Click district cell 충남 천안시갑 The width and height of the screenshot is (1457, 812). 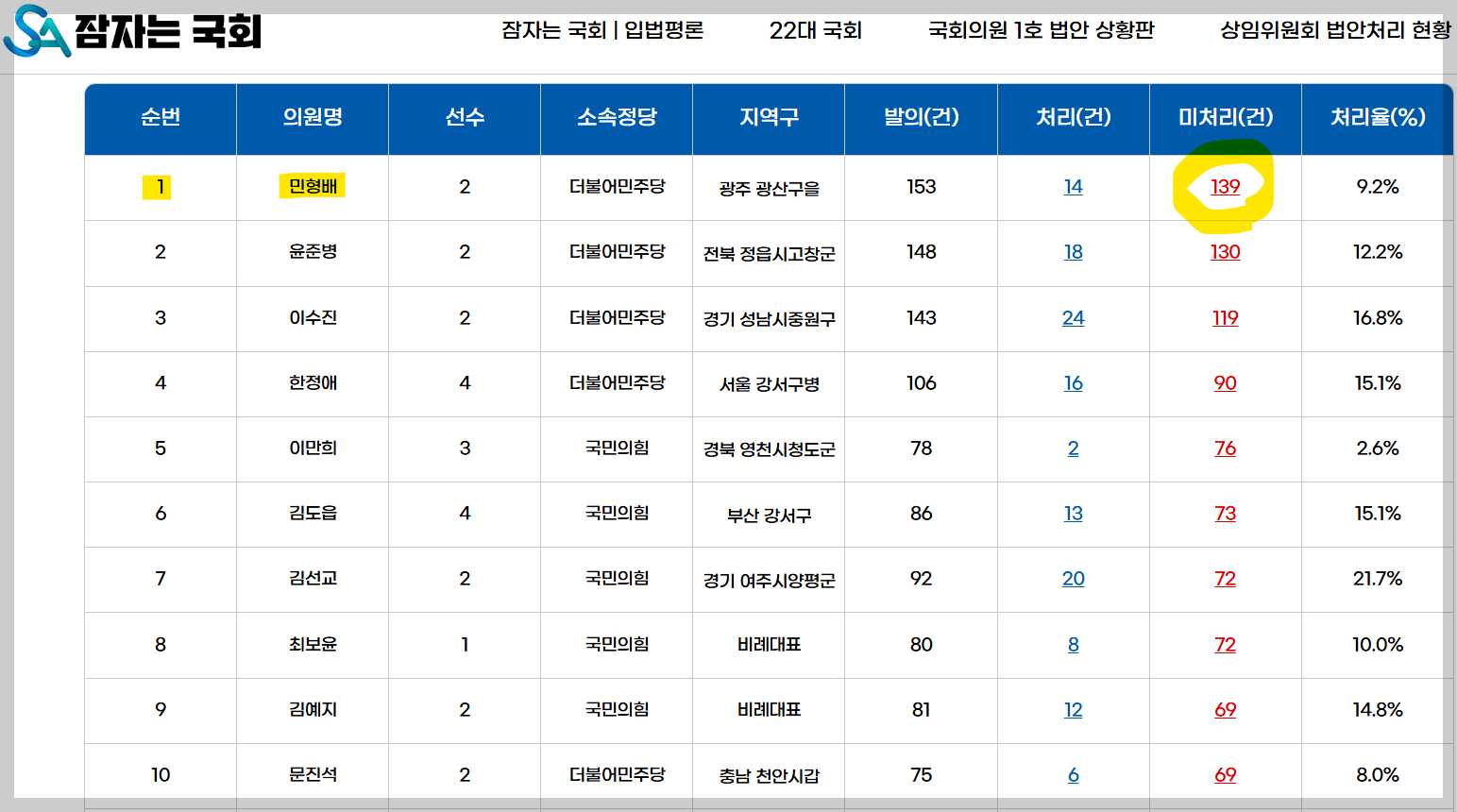(x=769, y=776)
